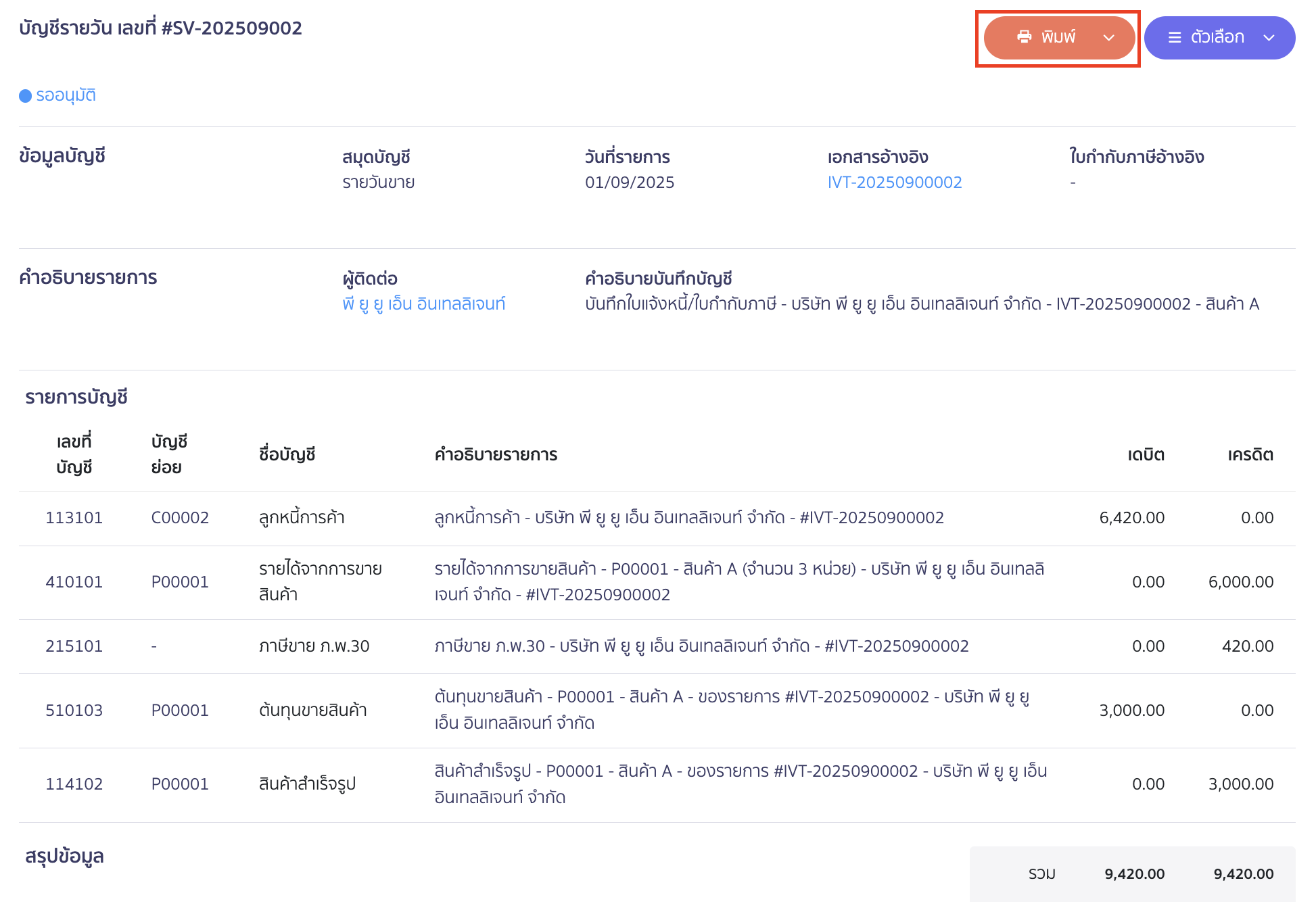The width and height of the screenshot is (1316, 914).
Task: Click the blue รออนุมัติ status dot
Action: pos(26,96)
